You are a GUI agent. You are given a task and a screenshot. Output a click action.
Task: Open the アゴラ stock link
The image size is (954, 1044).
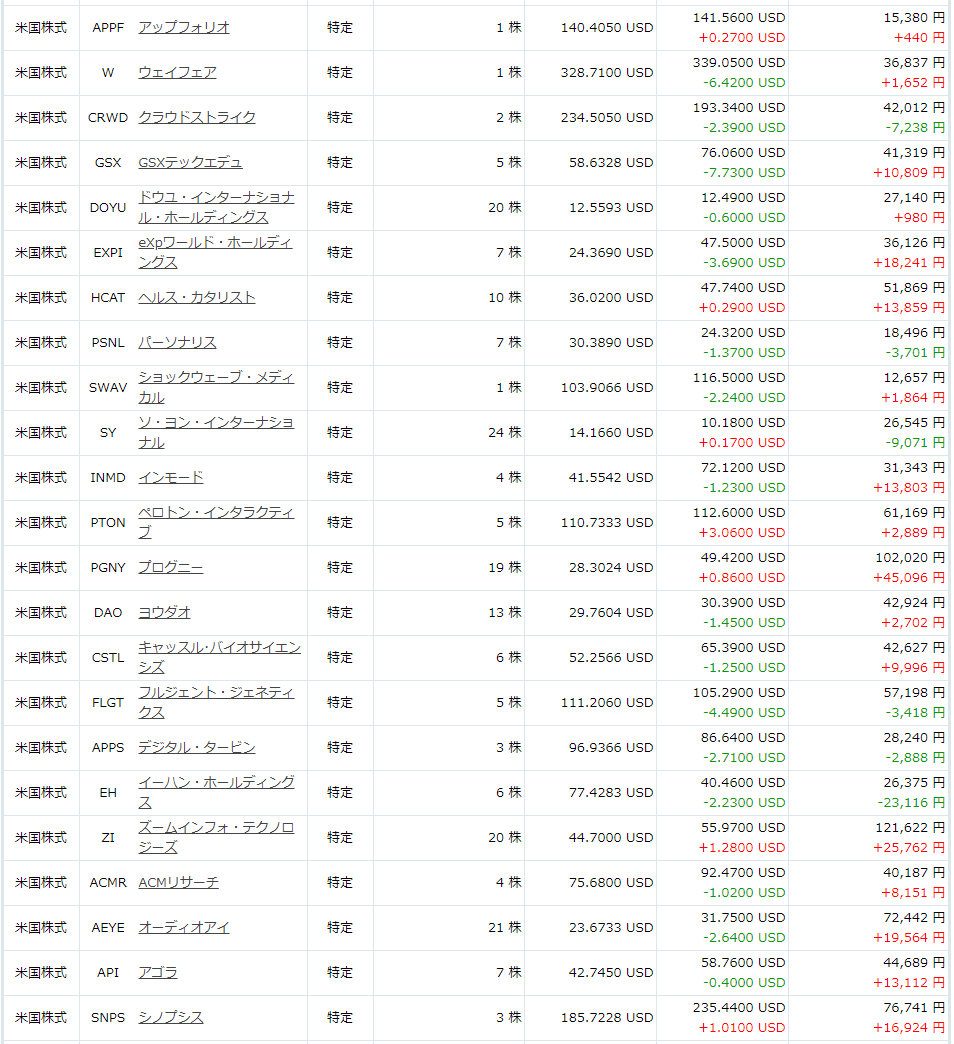point(158,973)
